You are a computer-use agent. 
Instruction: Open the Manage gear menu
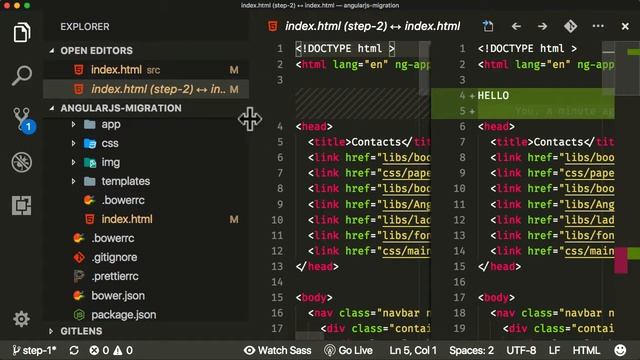point(21,319)
